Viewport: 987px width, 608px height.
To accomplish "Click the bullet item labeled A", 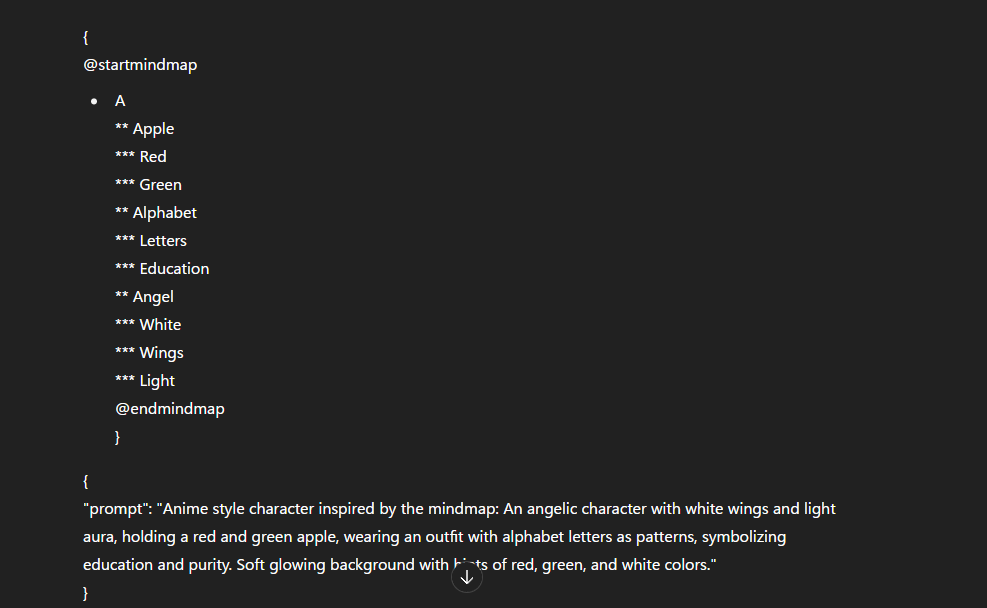I will (120, 101).
